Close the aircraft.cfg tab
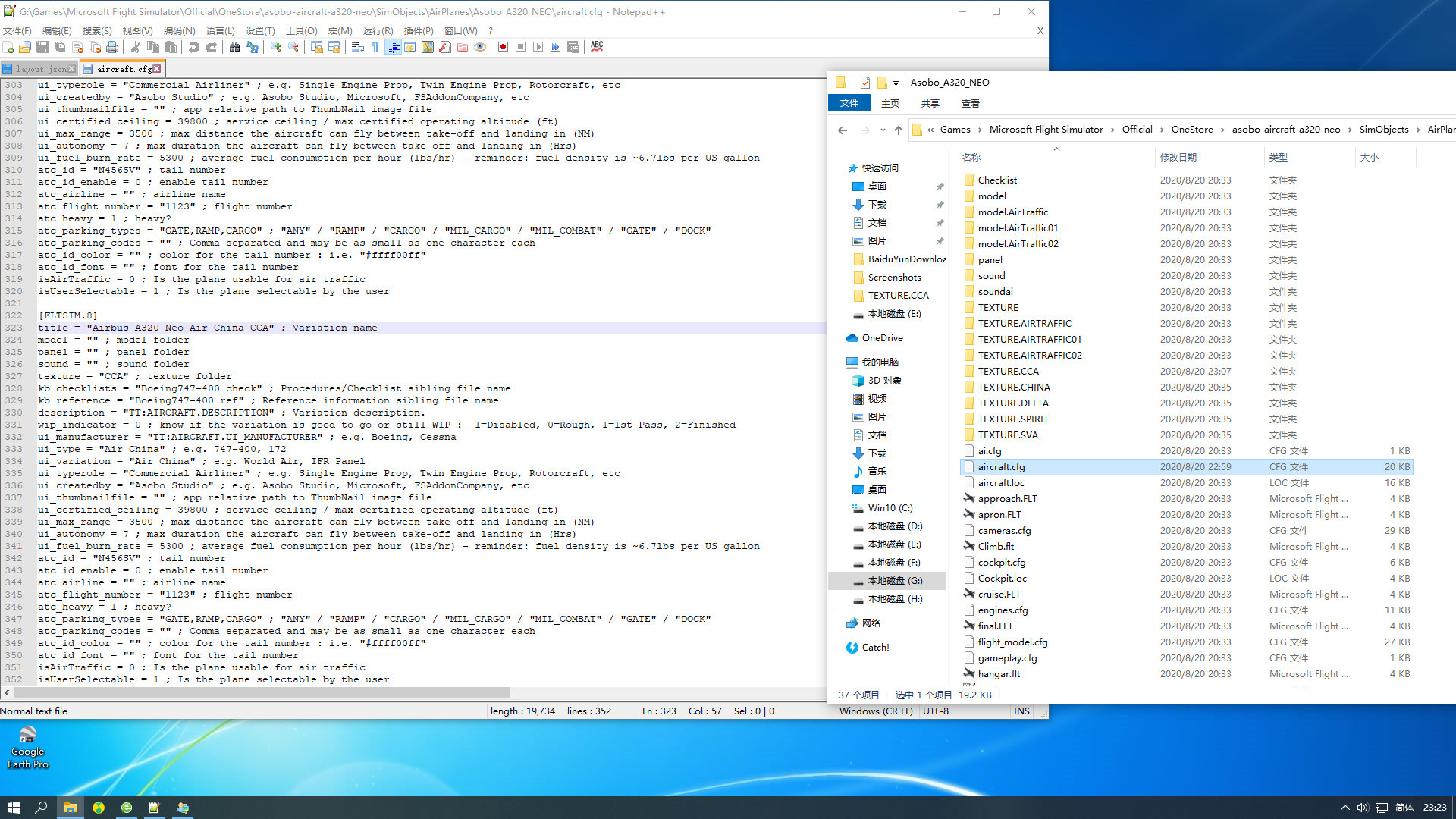The width and height of the screenshot is (1456, 819). click(x=157, y=68)
